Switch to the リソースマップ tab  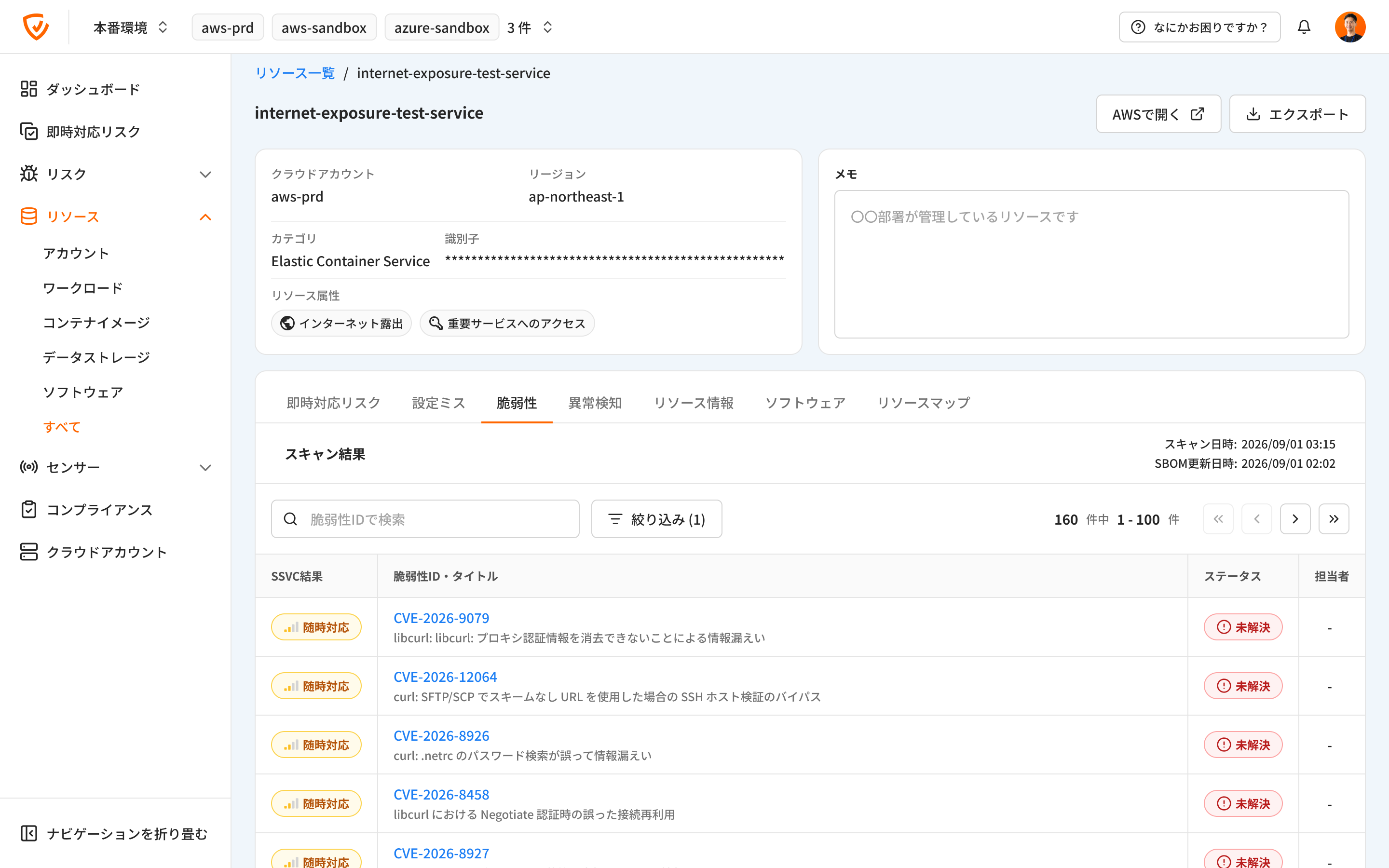[x=924, y=403]
